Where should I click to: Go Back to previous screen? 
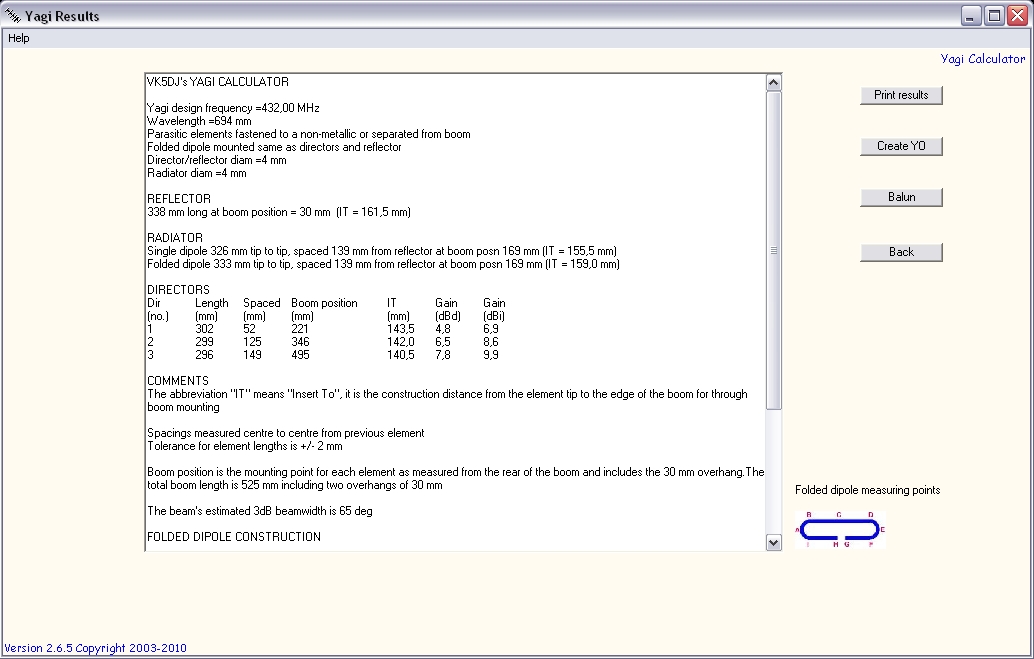pyautogui.click(x=901, y=252)
